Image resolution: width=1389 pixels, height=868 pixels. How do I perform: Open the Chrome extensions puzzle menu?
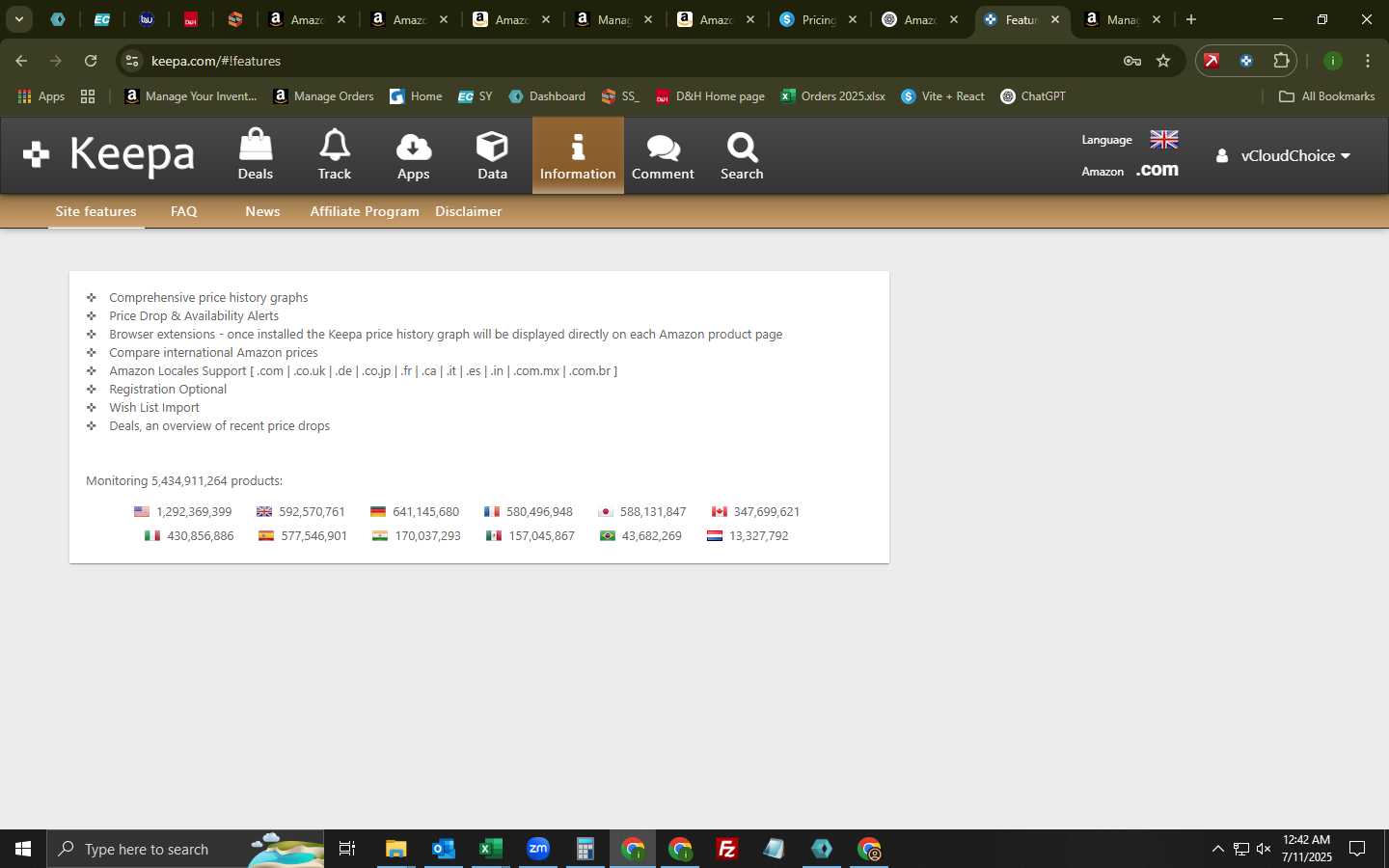[x=1281, y=61]
